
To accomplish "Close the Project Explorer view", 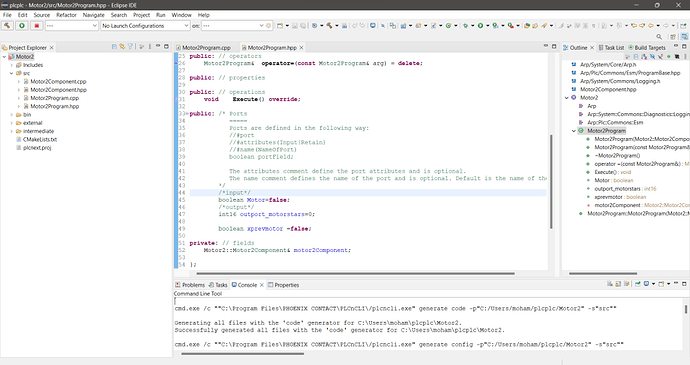I will click(51, 48).
